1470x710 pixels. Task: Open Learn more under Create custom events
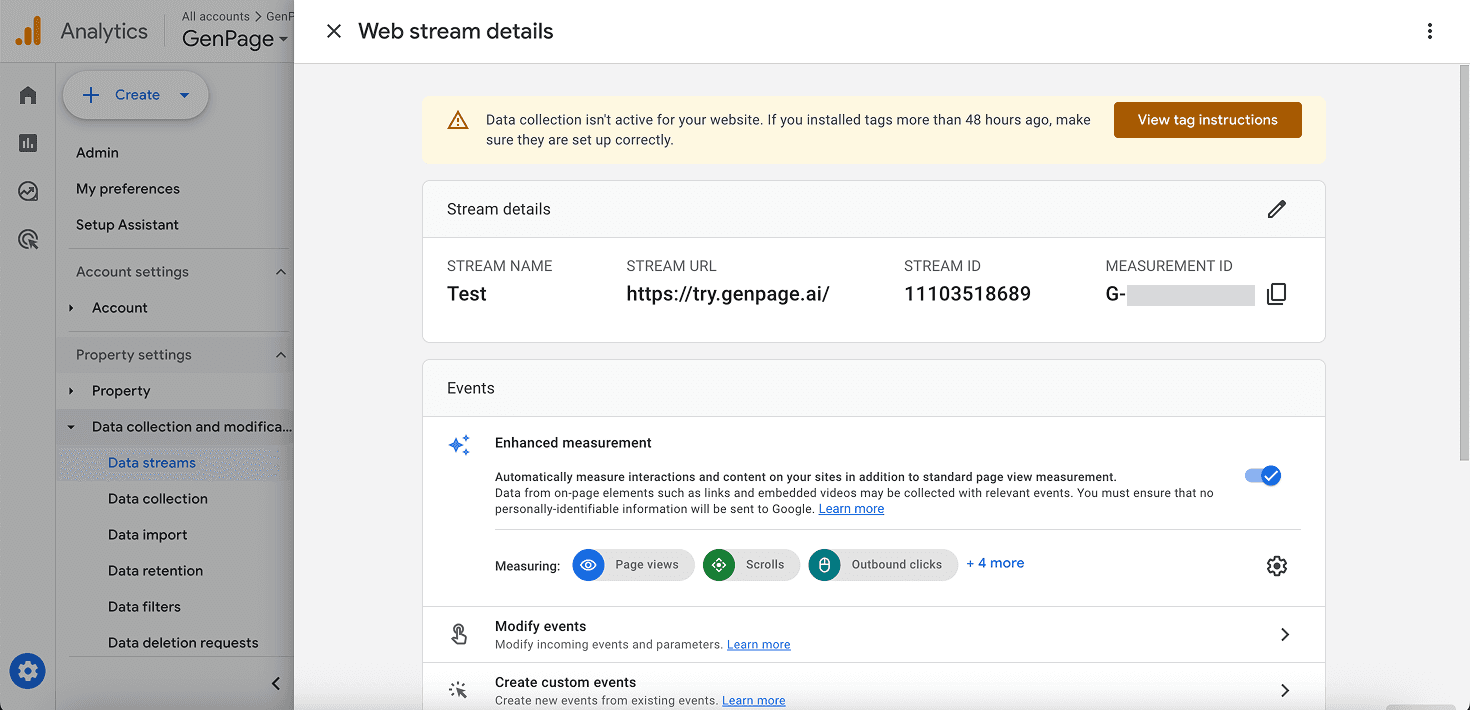(753, 701)
